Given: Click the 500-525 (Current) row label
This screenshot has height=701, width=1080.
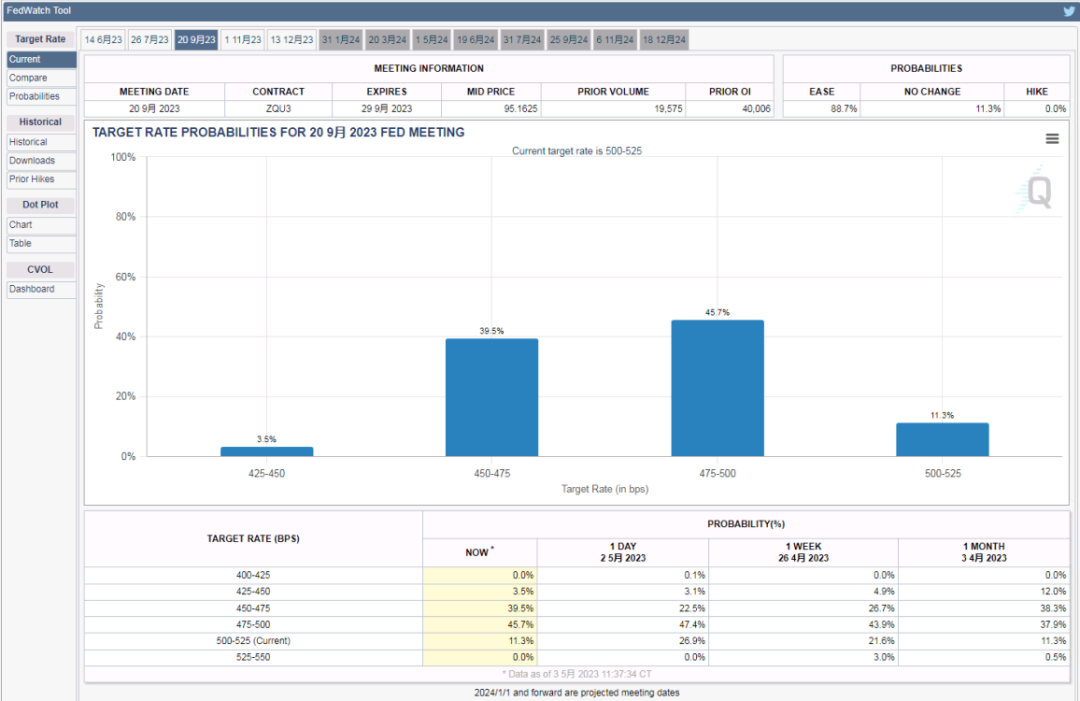Looking at the screenshot, I should (253, 640).
